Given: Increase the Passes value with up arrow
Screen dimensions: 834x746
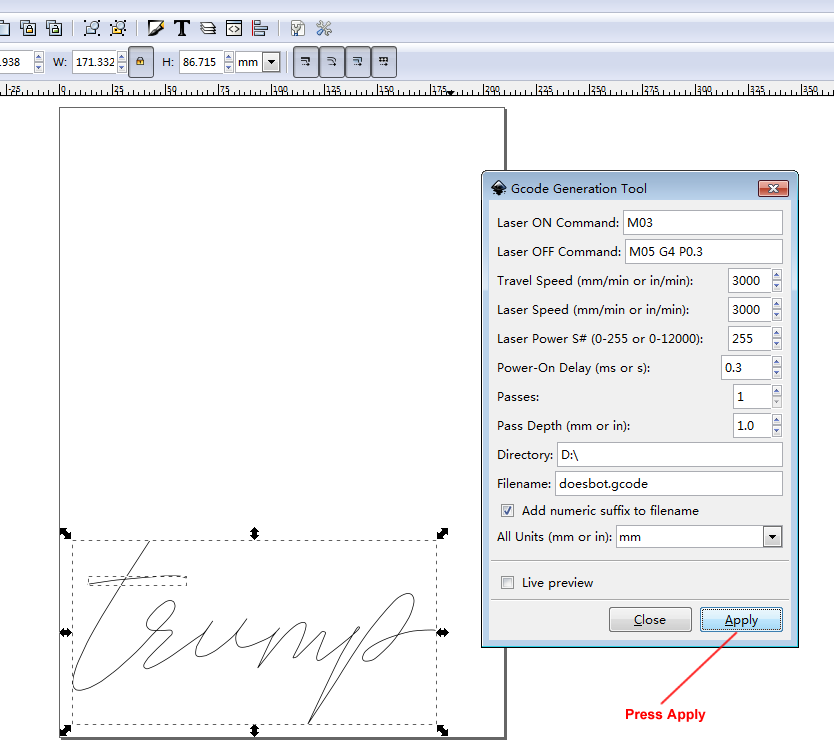Looking at the screenshot, I should click(777, 391).
